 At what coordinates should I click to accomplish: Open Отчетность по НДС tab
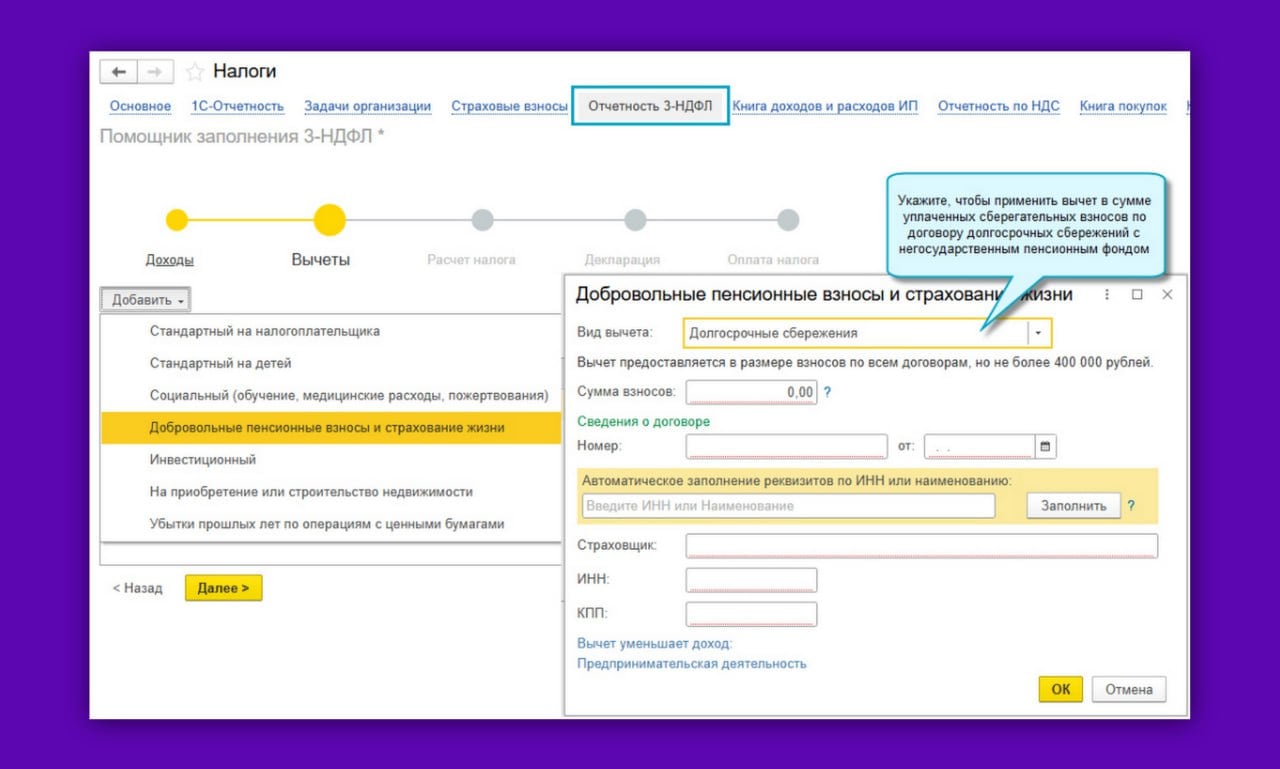tap(998, 106)
